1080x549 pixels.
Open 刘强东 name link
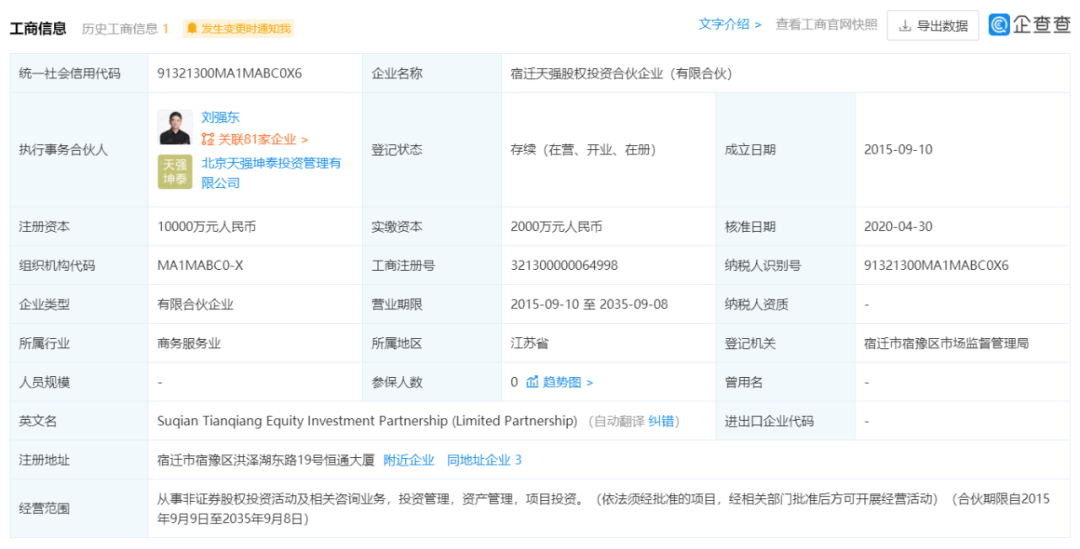(220, 117)
